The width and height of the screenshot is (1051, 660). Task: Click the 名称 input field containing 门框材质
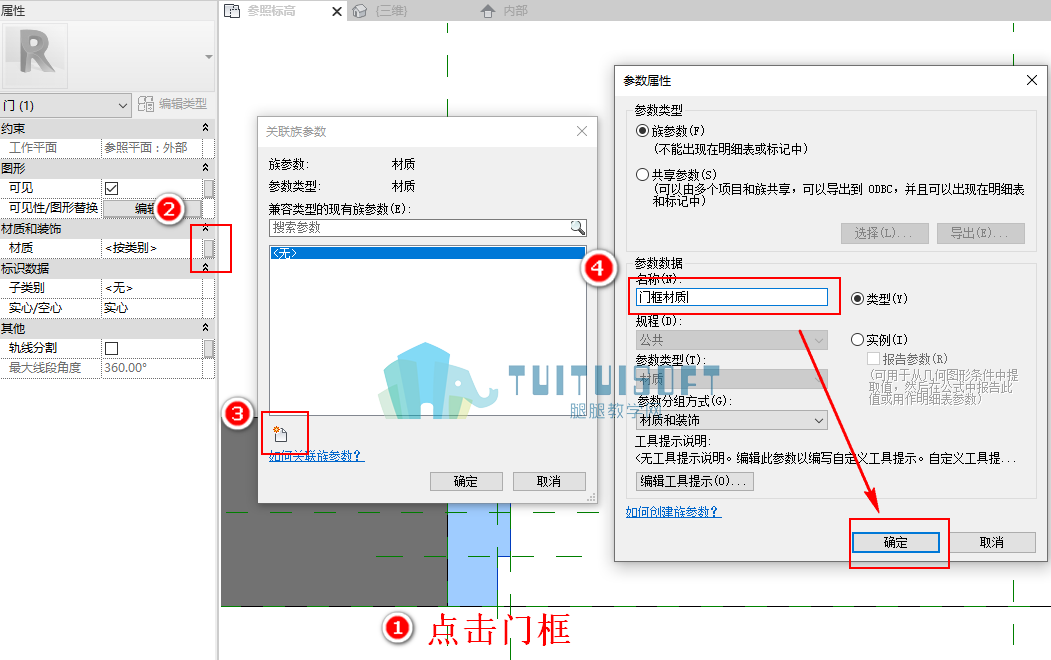pyautogui.click(x=731, y=297)
